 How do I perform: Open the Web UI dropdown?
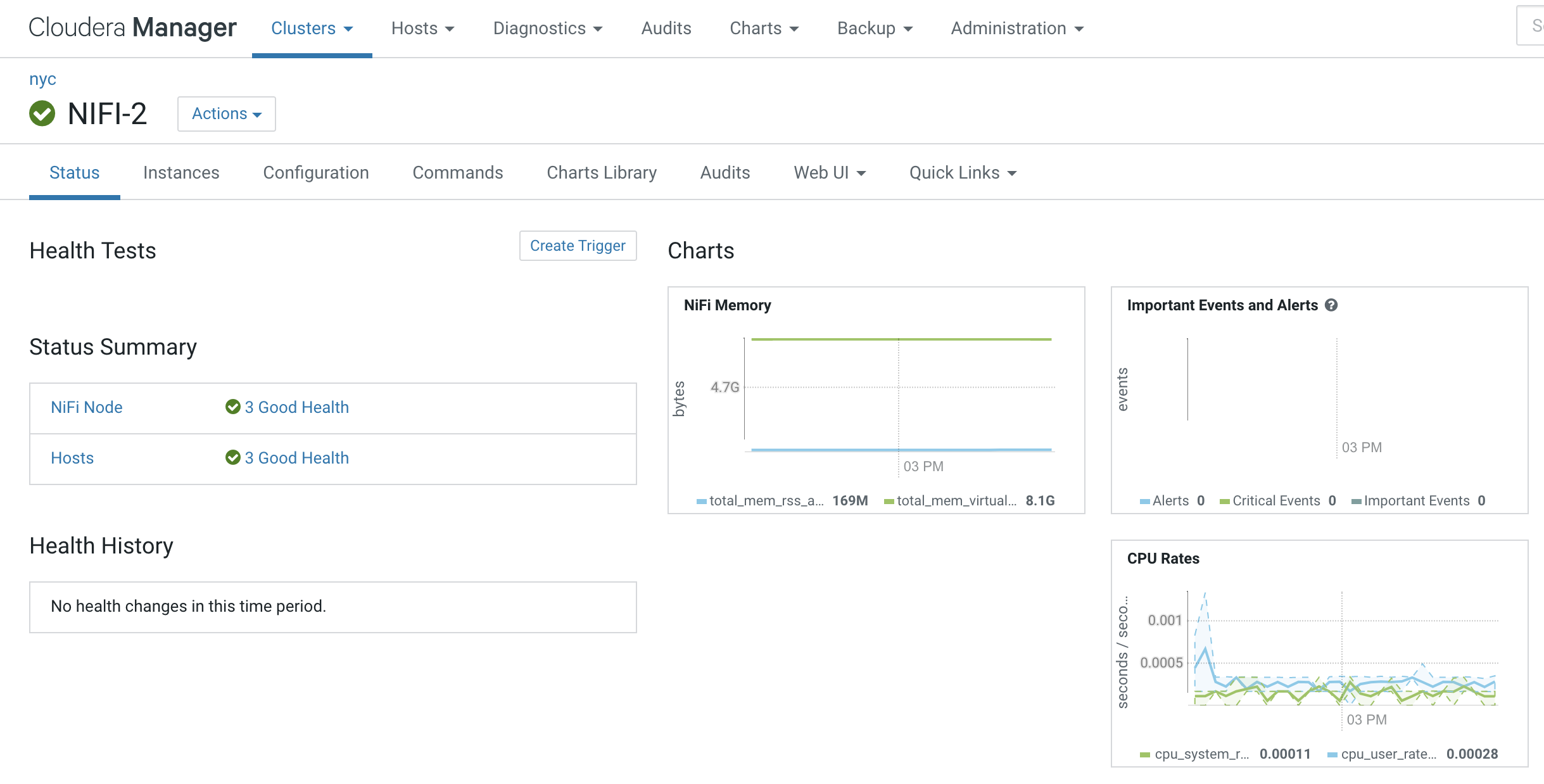[828, 172]
